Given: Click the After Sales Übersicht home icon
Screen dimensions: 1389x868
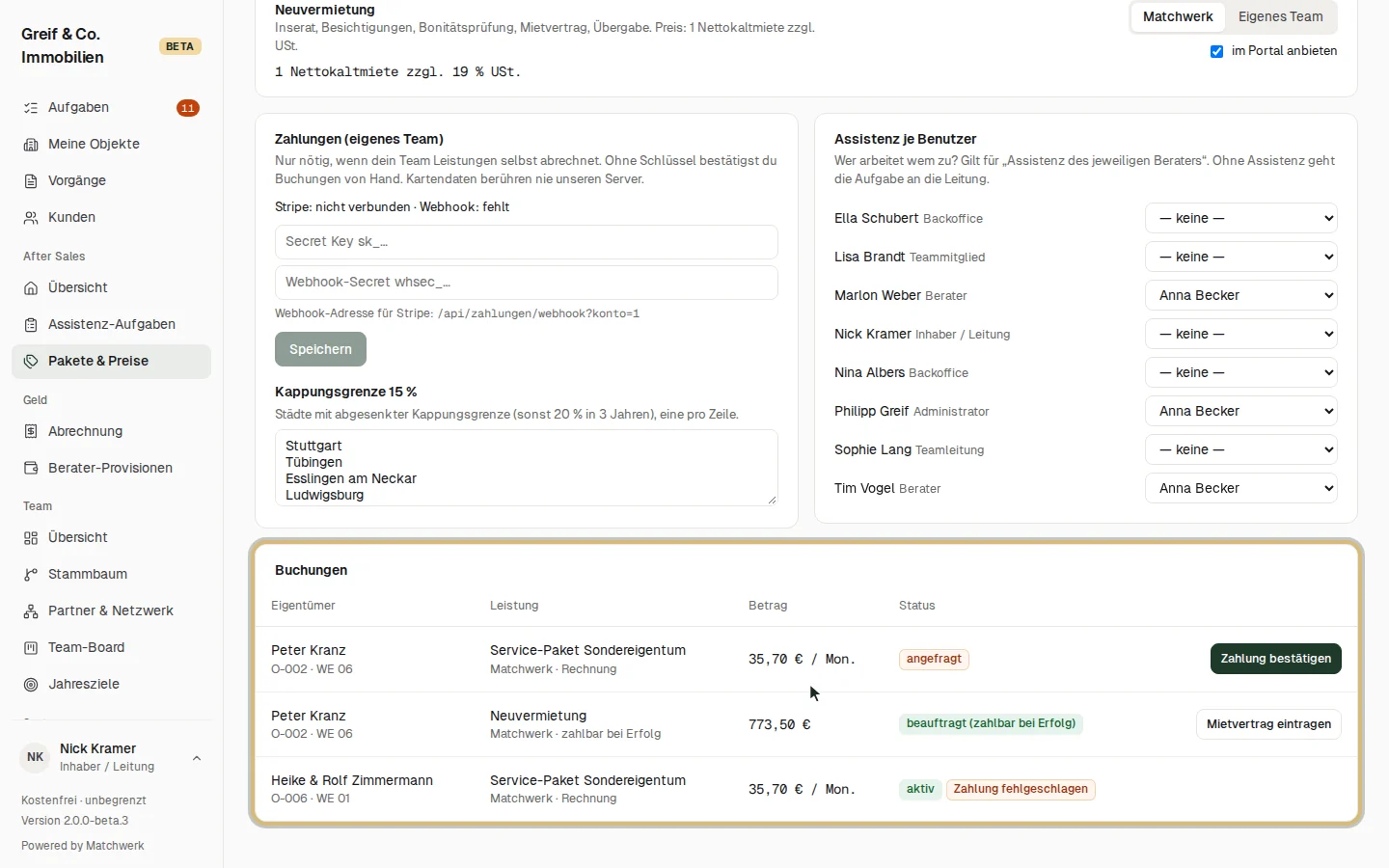Looking at the screenshot, I should (x=31, y=288).
